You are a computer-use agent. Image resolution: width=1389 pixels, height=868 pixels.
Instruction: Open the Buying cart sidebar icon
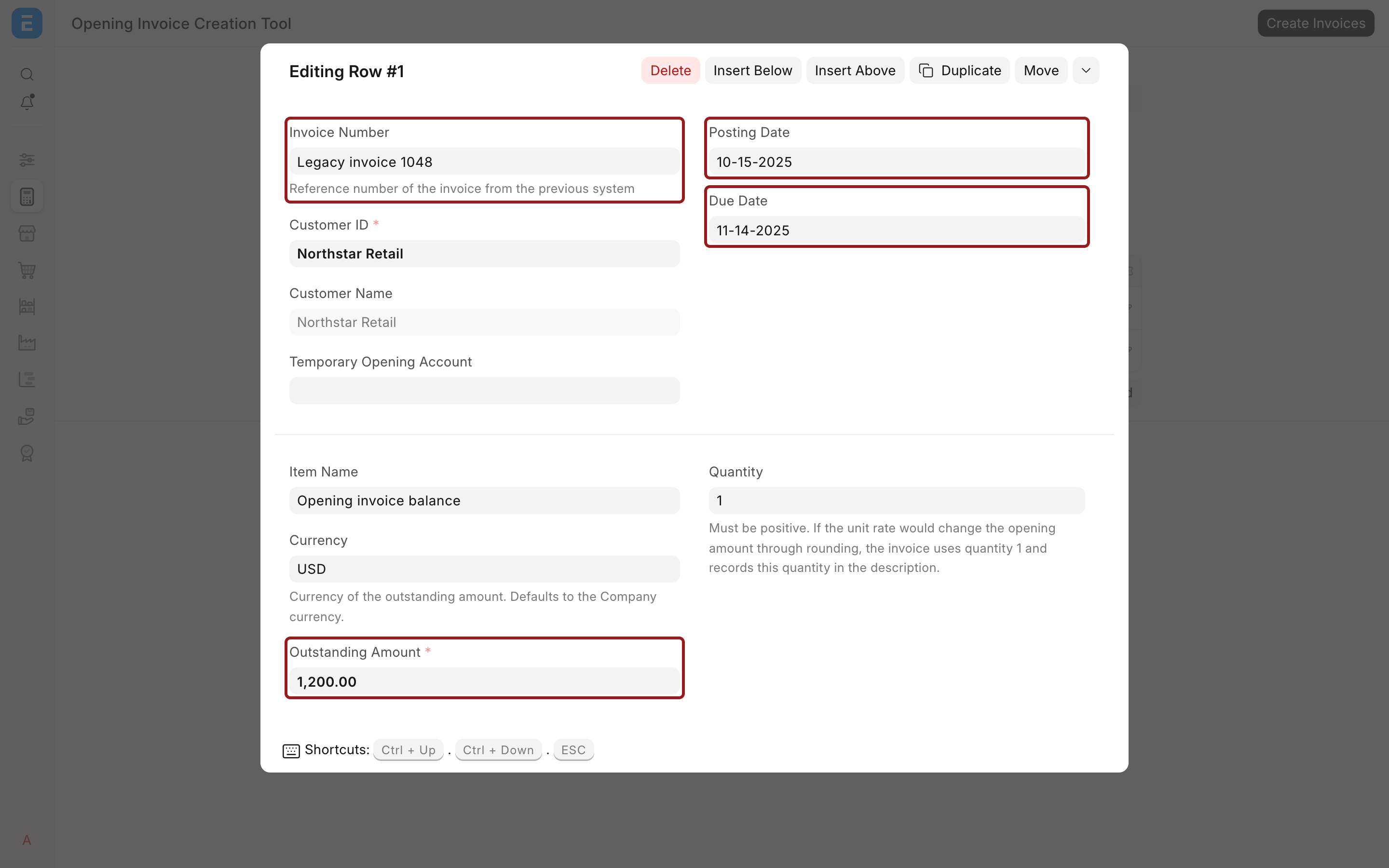point(27,271)
